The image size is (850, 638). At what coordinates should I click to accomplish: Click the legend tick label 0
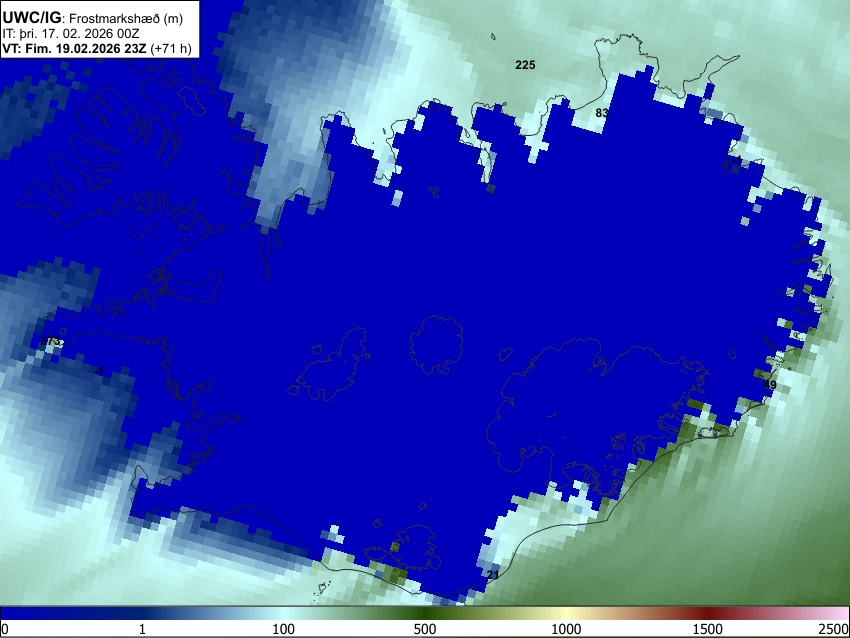click(x=5, y=629)
